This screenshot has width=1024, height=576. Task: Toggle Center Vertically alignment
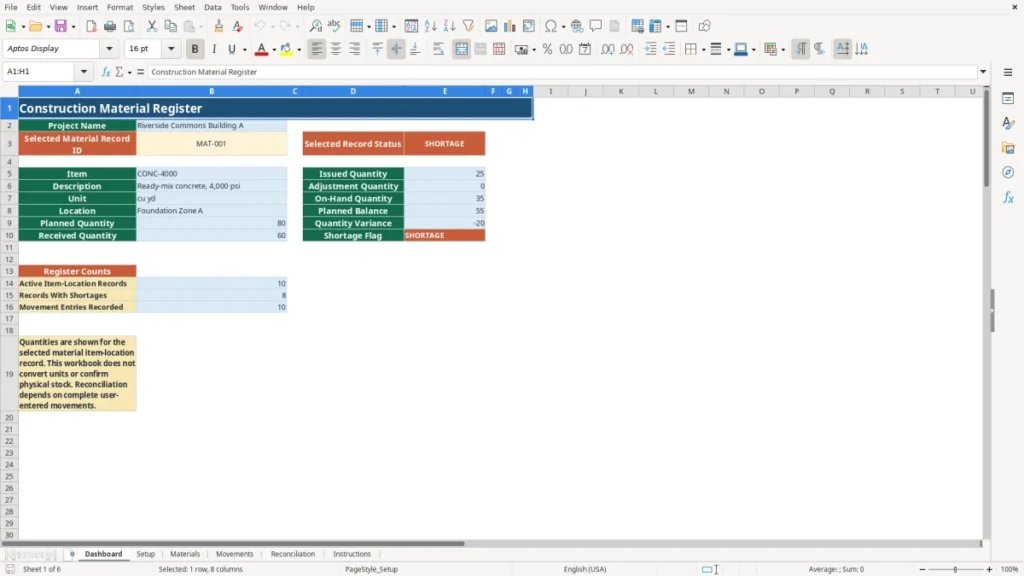396,49
